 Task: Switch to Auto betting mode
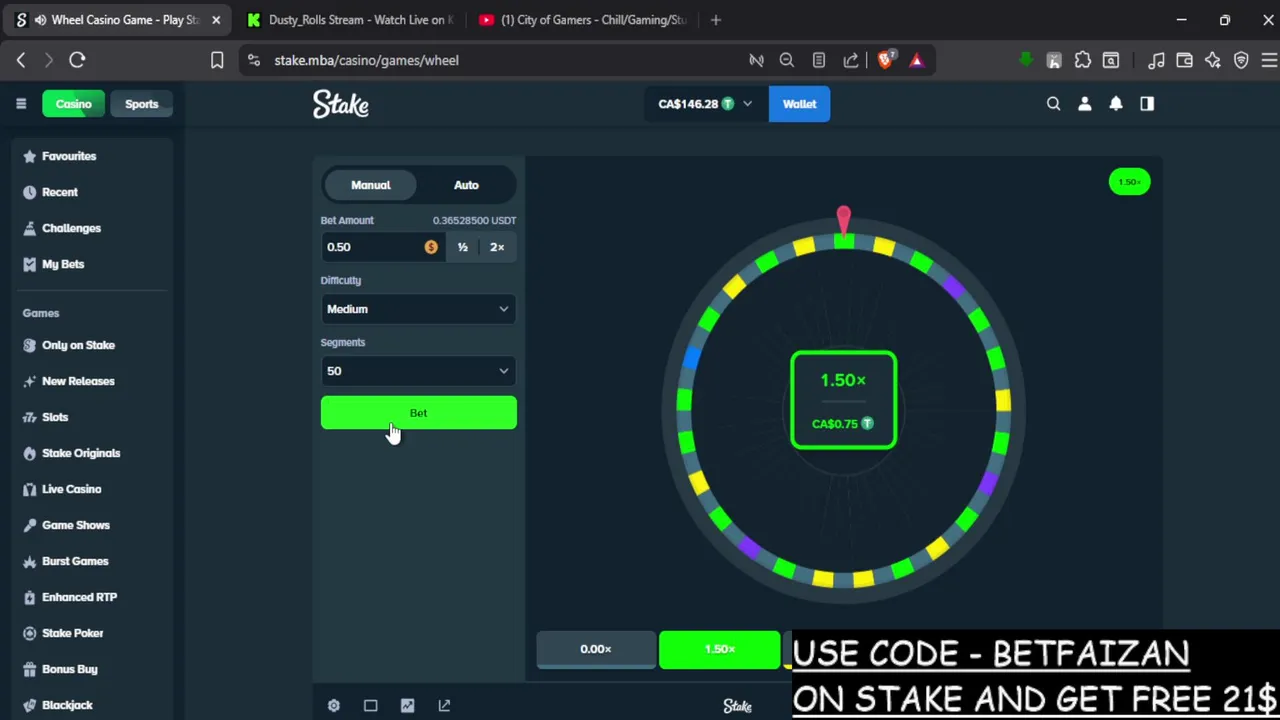466,185
